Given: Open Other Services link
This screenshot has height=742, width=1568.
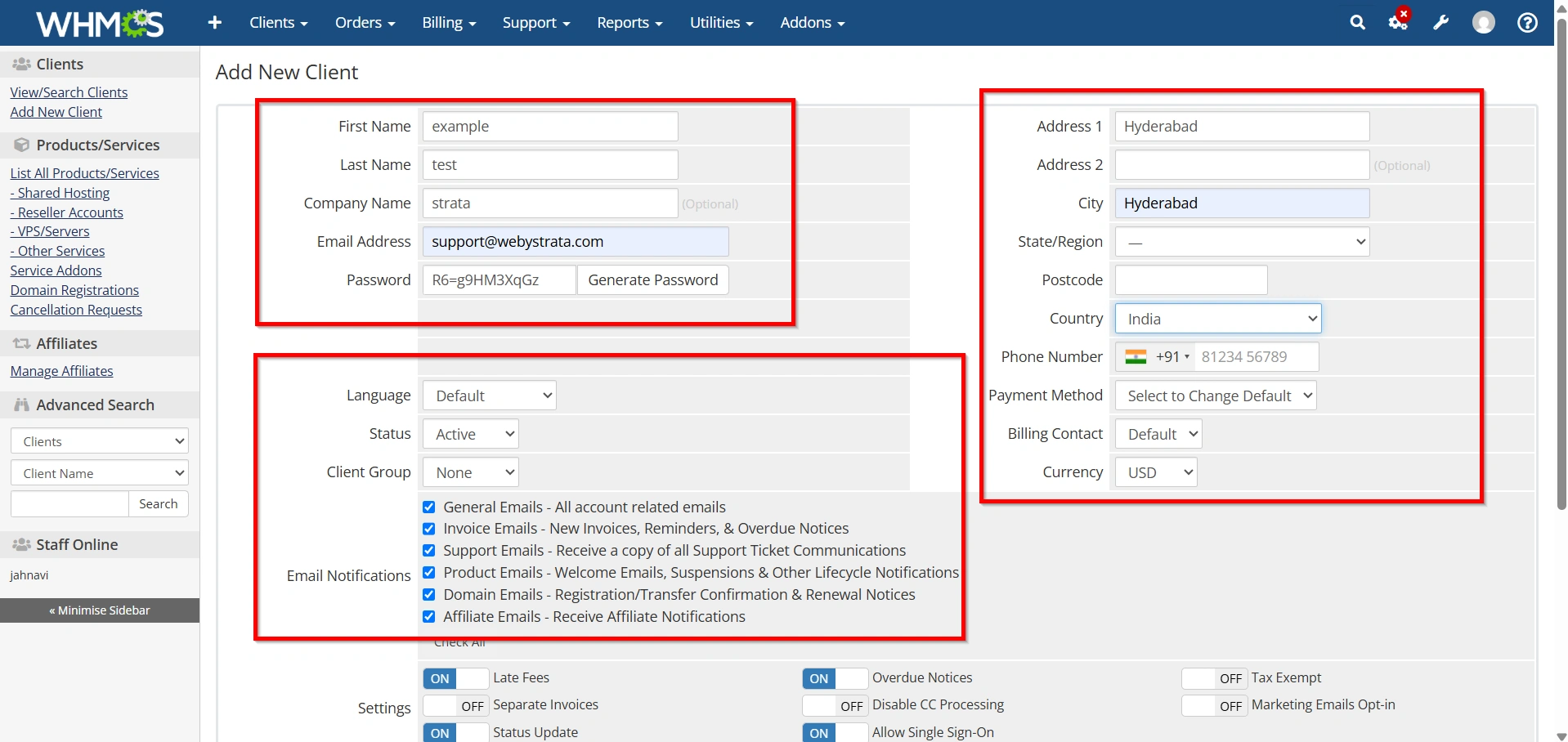Looking at the screenshot, I should point(57,251).
